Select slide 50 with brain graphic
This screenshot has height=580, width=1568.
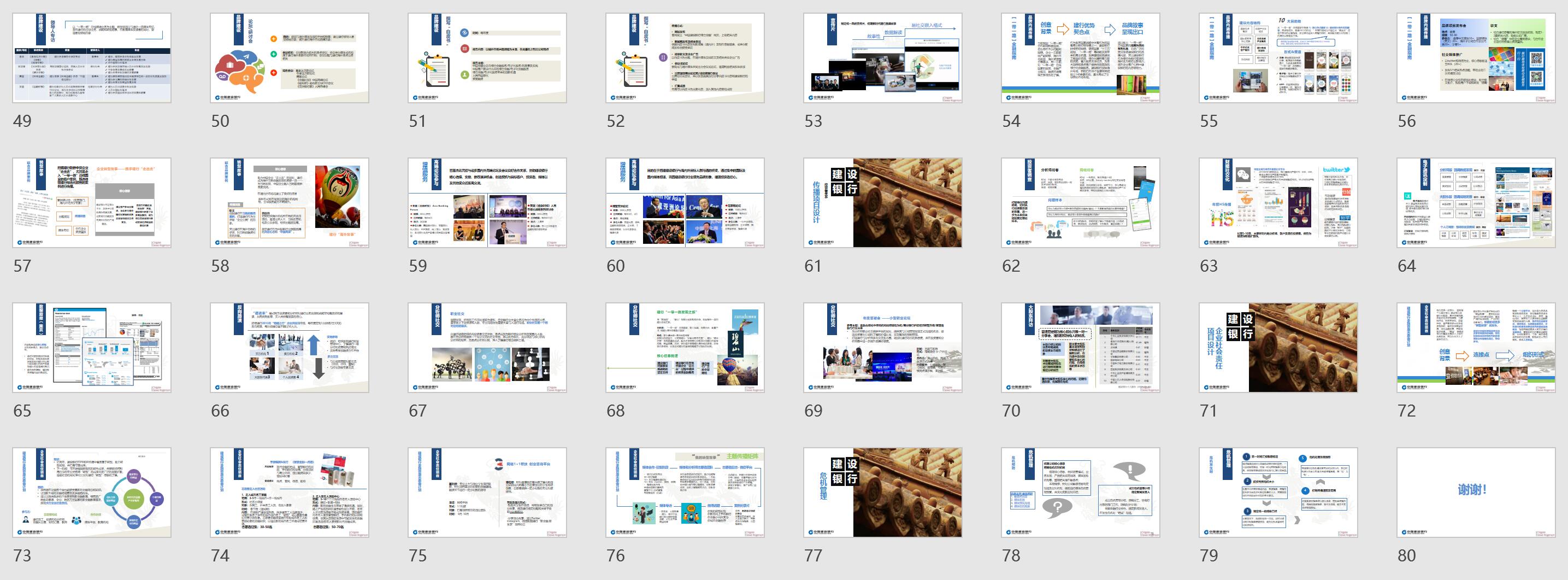[290, 58]
